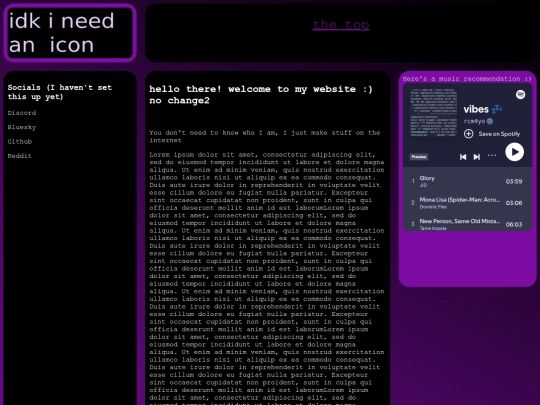Click the 06:03 duration of New Person
Viewport: 540px width, 405px height.
click(x=514, y=225)
